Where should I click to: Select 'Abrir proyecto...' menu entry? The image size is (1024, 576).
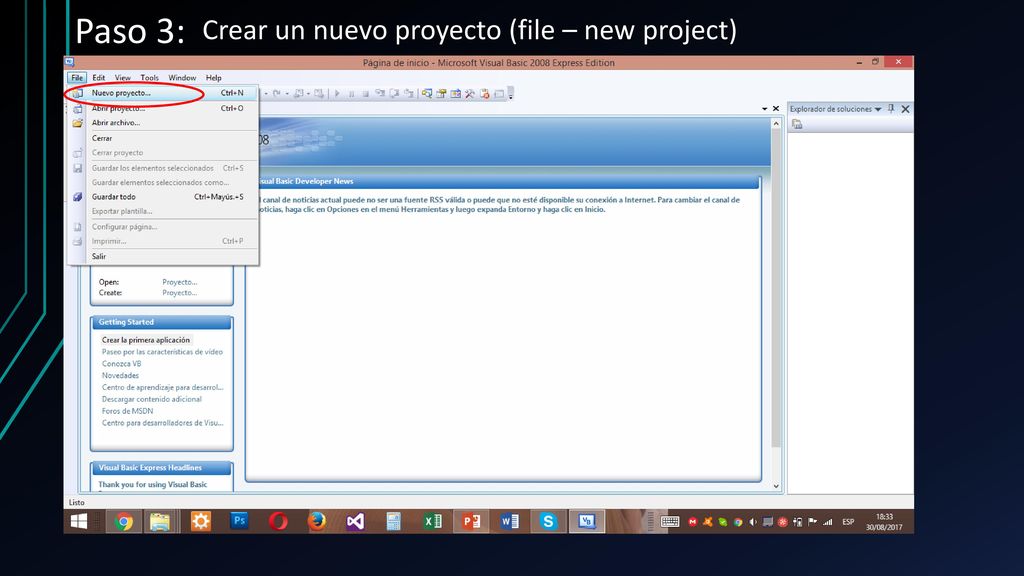pyautogui.click(x=162, y=108)
